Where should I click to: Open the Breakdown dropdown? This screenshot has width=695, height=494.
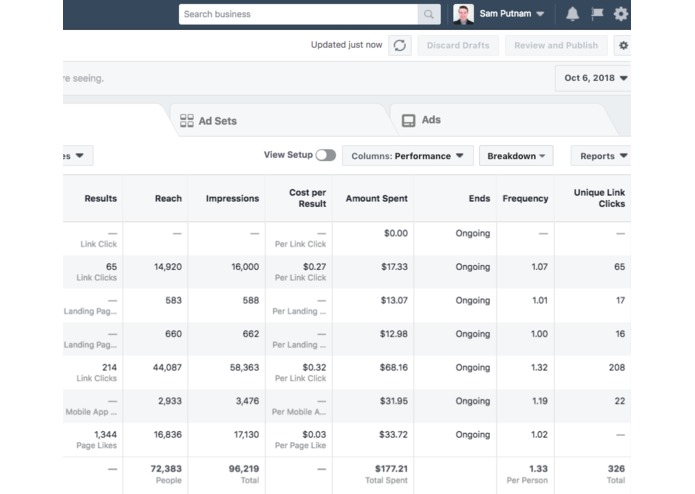(x=516, y=156)
